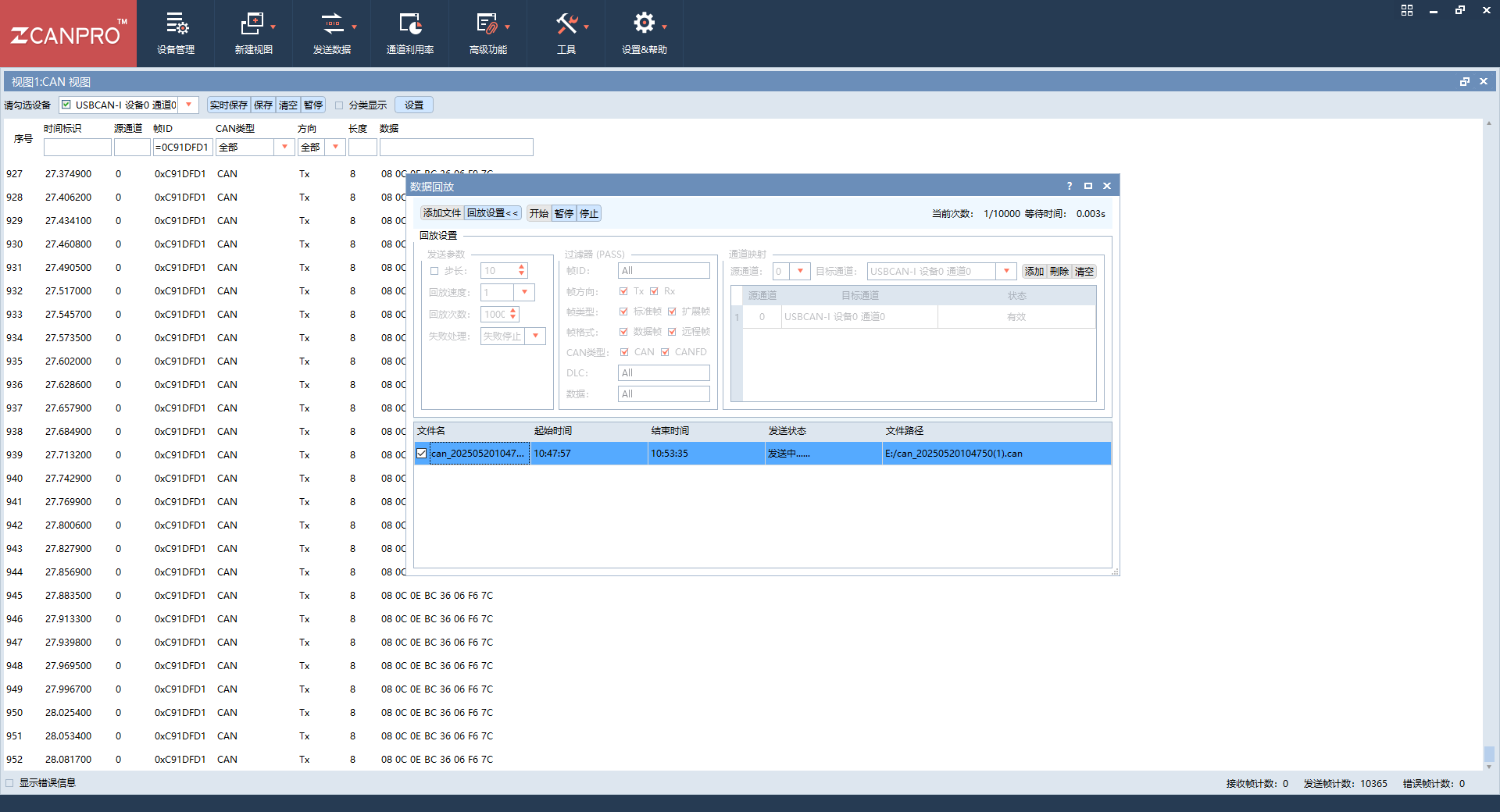Click the 暂停 button in CAN view toolbar
Screen dimensions: 1500x812
coord(313,105)
